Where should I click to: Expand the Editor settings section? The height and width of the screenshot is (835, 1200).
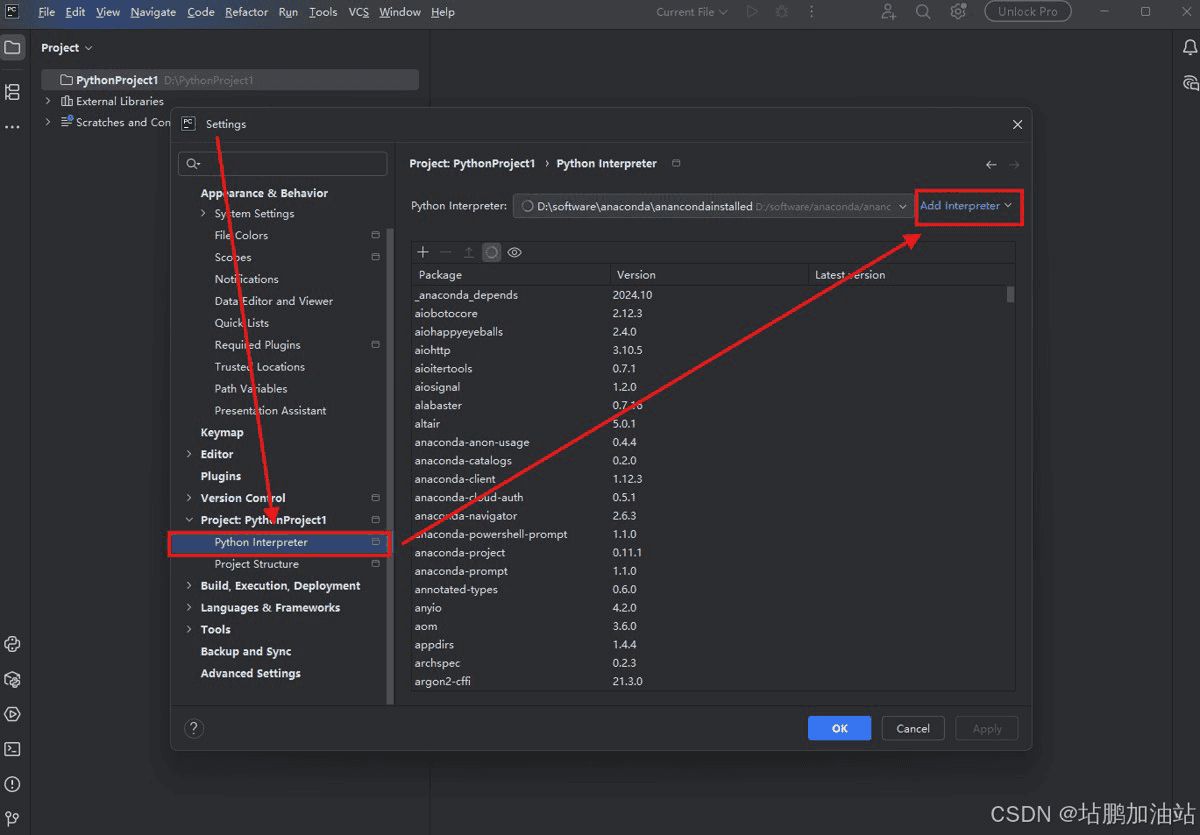[x=190, y=455]
